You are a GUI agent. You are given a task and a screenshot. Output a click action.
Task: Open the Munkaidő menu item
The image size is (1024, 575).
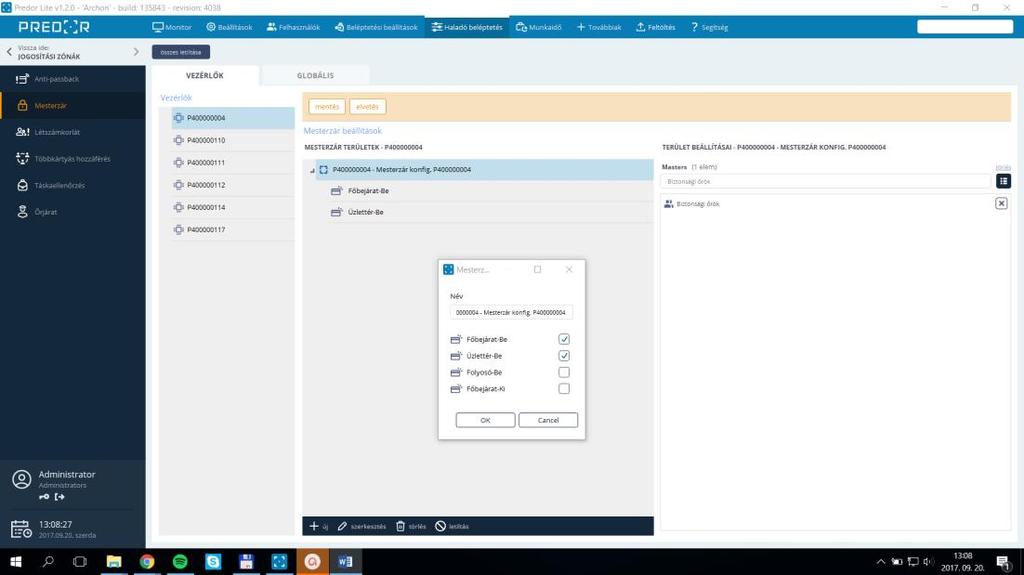[538, 27]
